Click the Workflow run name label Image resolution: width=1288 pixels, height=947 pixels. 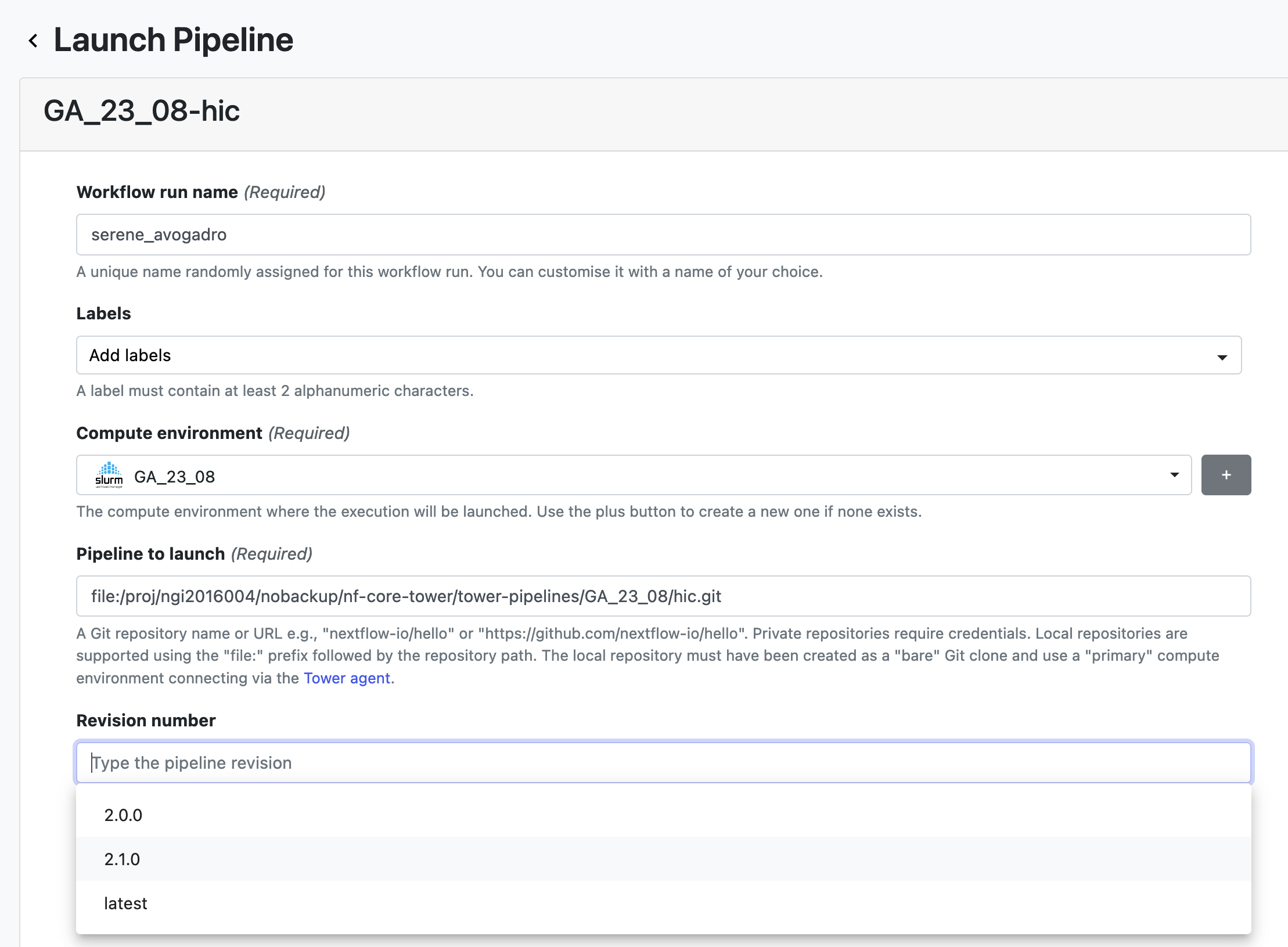point(157,192)
